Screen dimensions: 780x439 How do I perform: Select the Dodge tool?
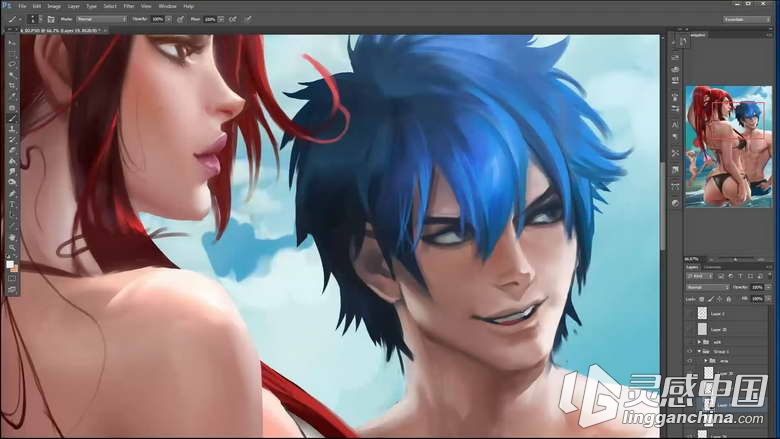point(12,182)
